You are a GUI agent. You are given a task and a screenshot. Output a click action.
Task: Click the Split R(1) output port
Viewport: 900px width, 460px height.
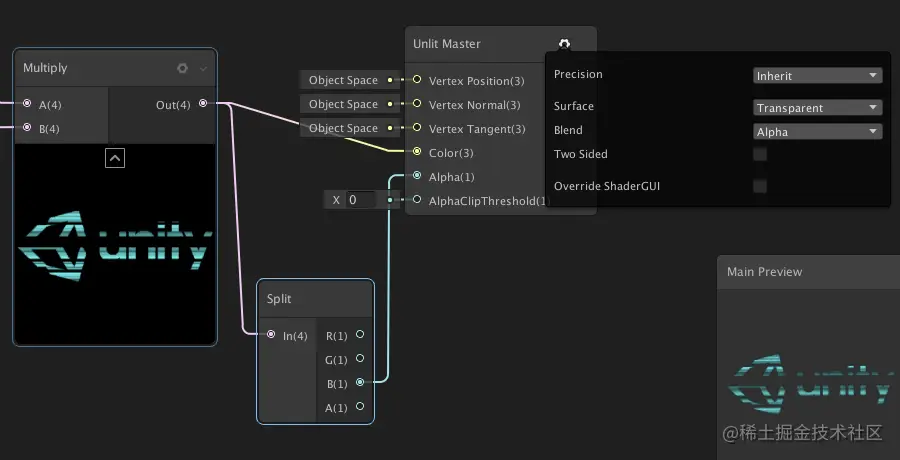point(360,334)
